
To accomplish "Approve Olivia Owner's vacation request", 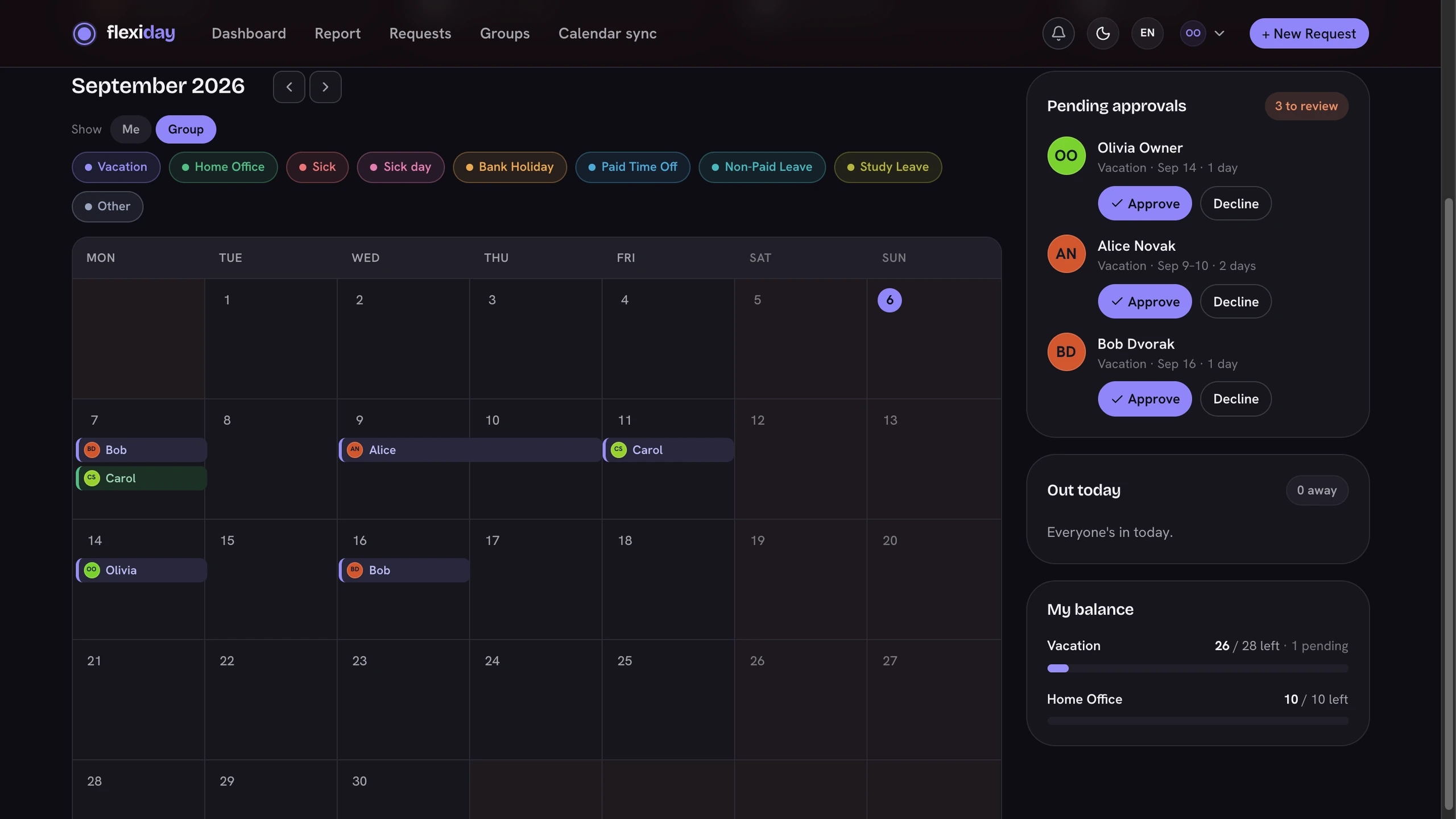I will click(1144, 203).
